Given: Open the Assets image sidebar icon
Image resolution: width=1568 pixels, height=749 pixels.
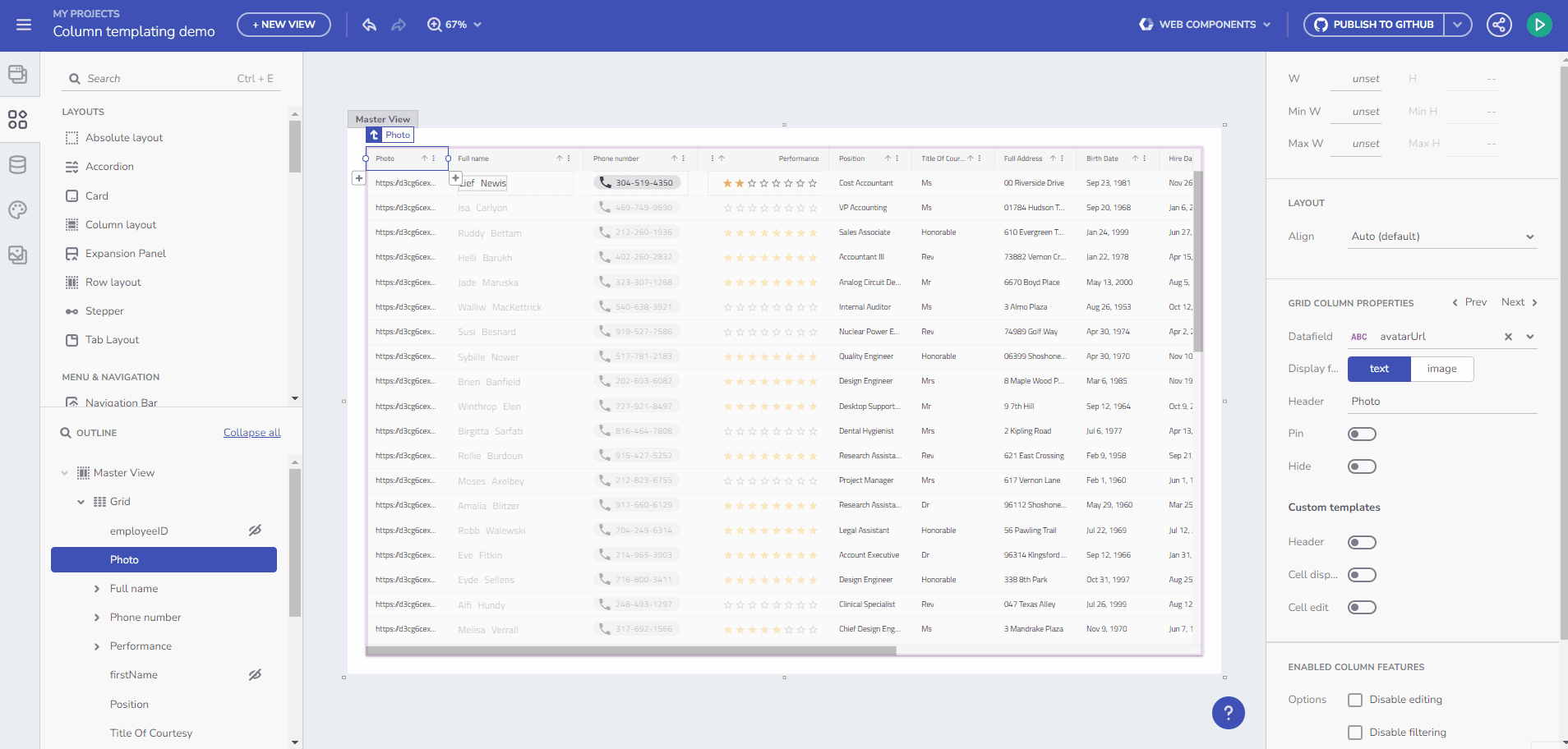Looking at the screenshot, I should pos(17,255).
